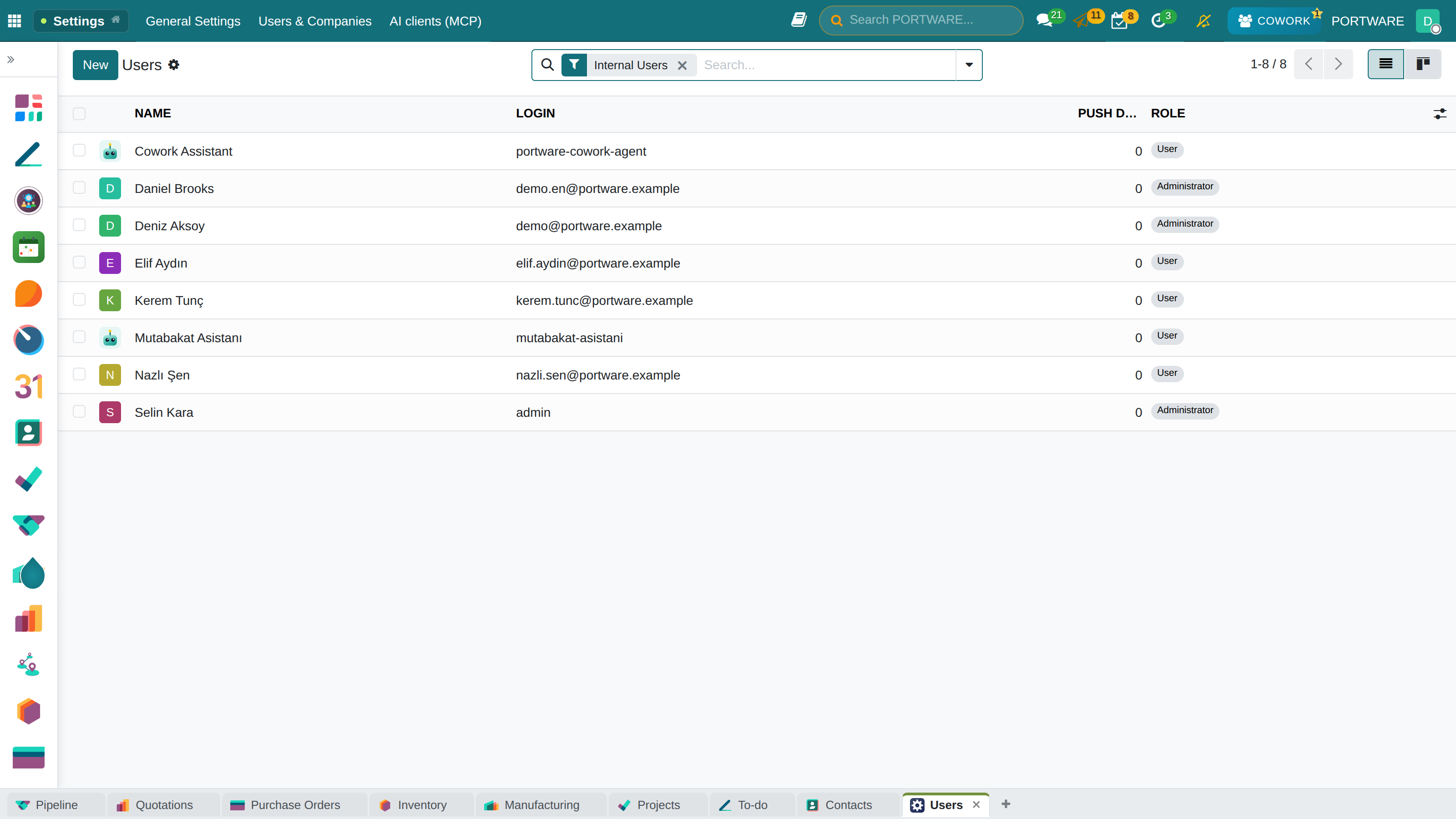Screen dimensions: 1456x819
Task: Check the Elif Aydın row checkbox
Action: pos(79,262)
